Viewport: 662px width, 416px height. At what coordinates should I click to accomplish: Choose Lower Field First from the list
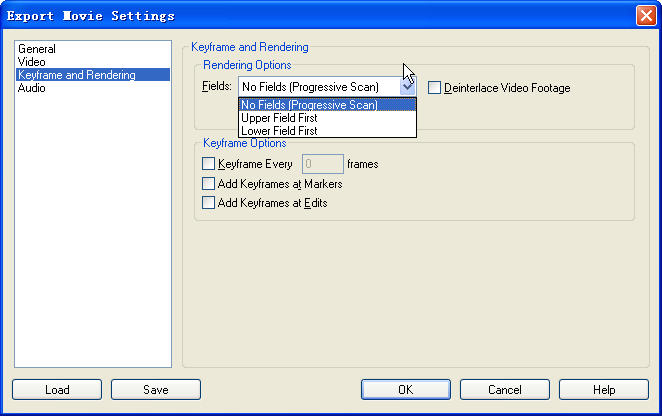(x=327, y=131)
